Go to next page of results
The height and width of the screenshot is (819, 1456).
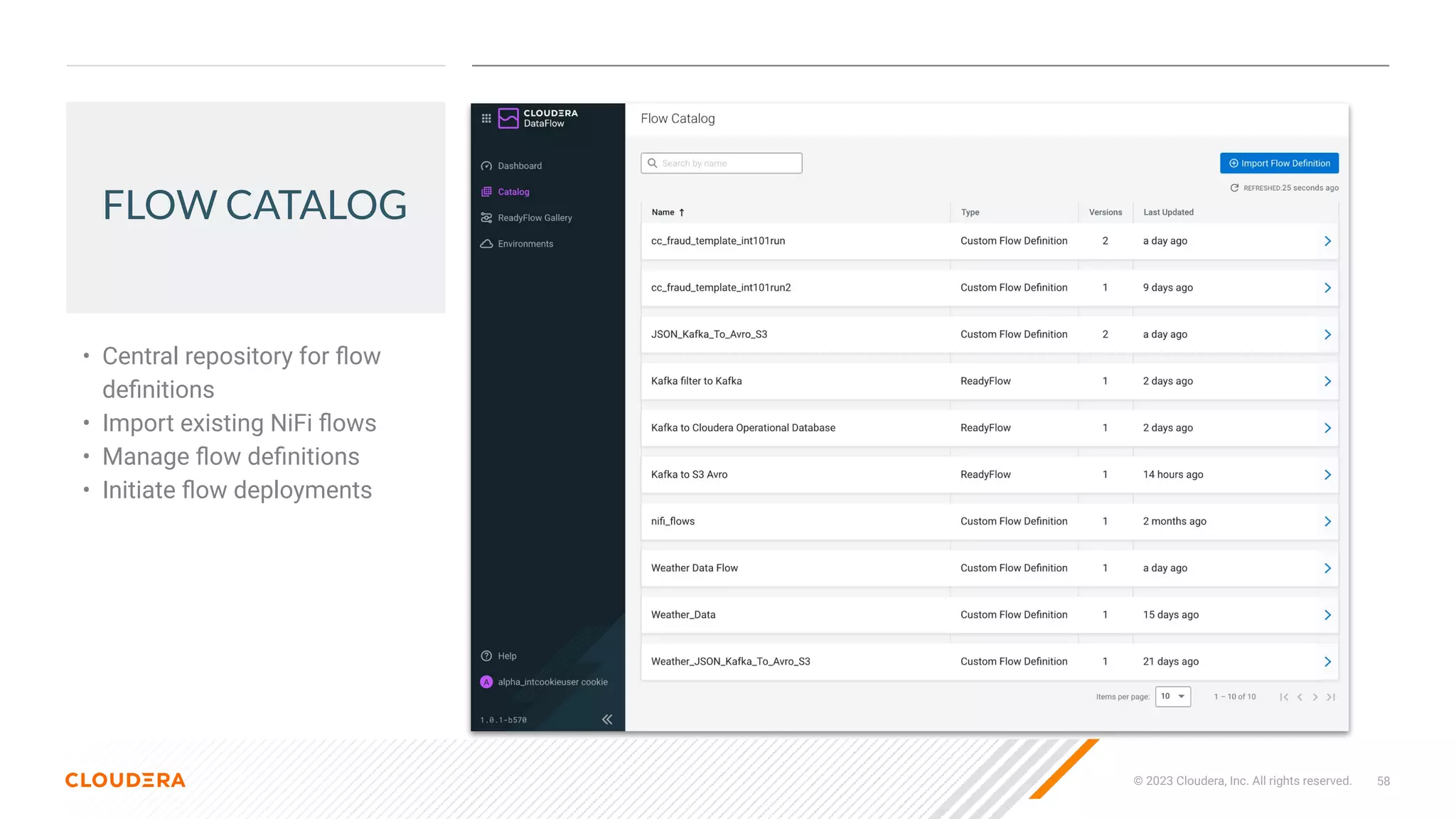(x=1315, y=697)
